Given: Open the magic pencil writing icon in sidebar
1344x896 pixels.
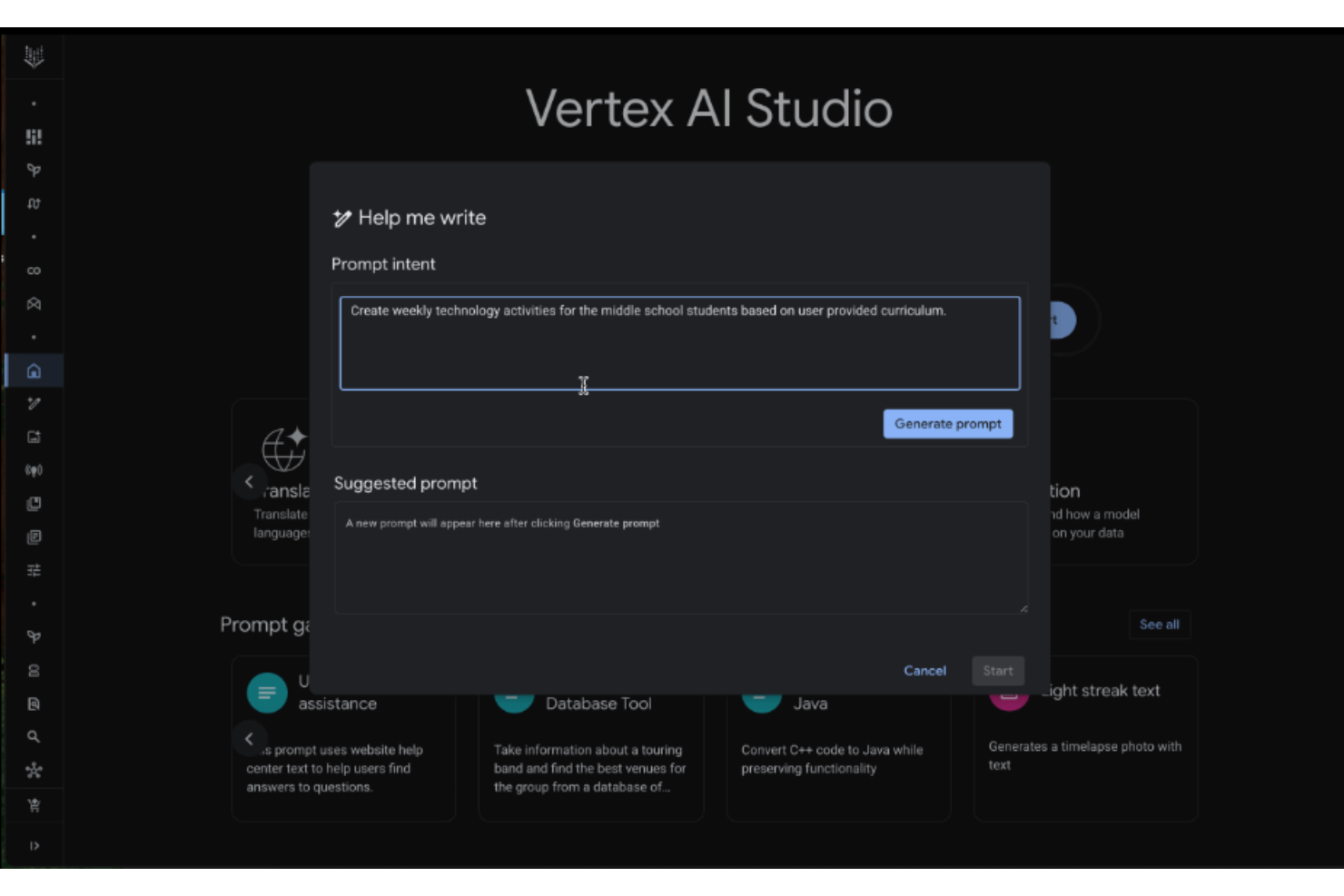Looking at the screenshot, I should (34, 404).
